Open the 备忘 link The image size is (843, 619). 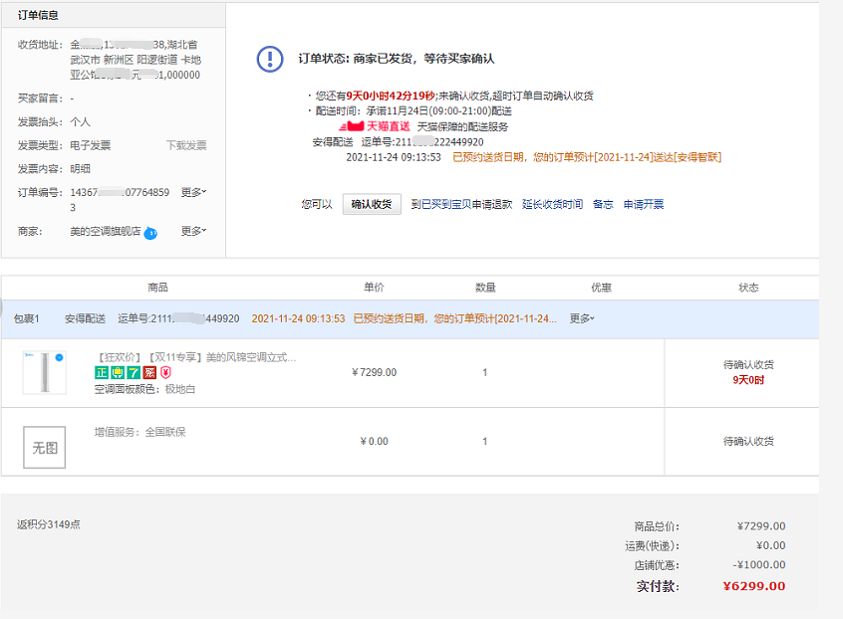(x=603, y=204)
